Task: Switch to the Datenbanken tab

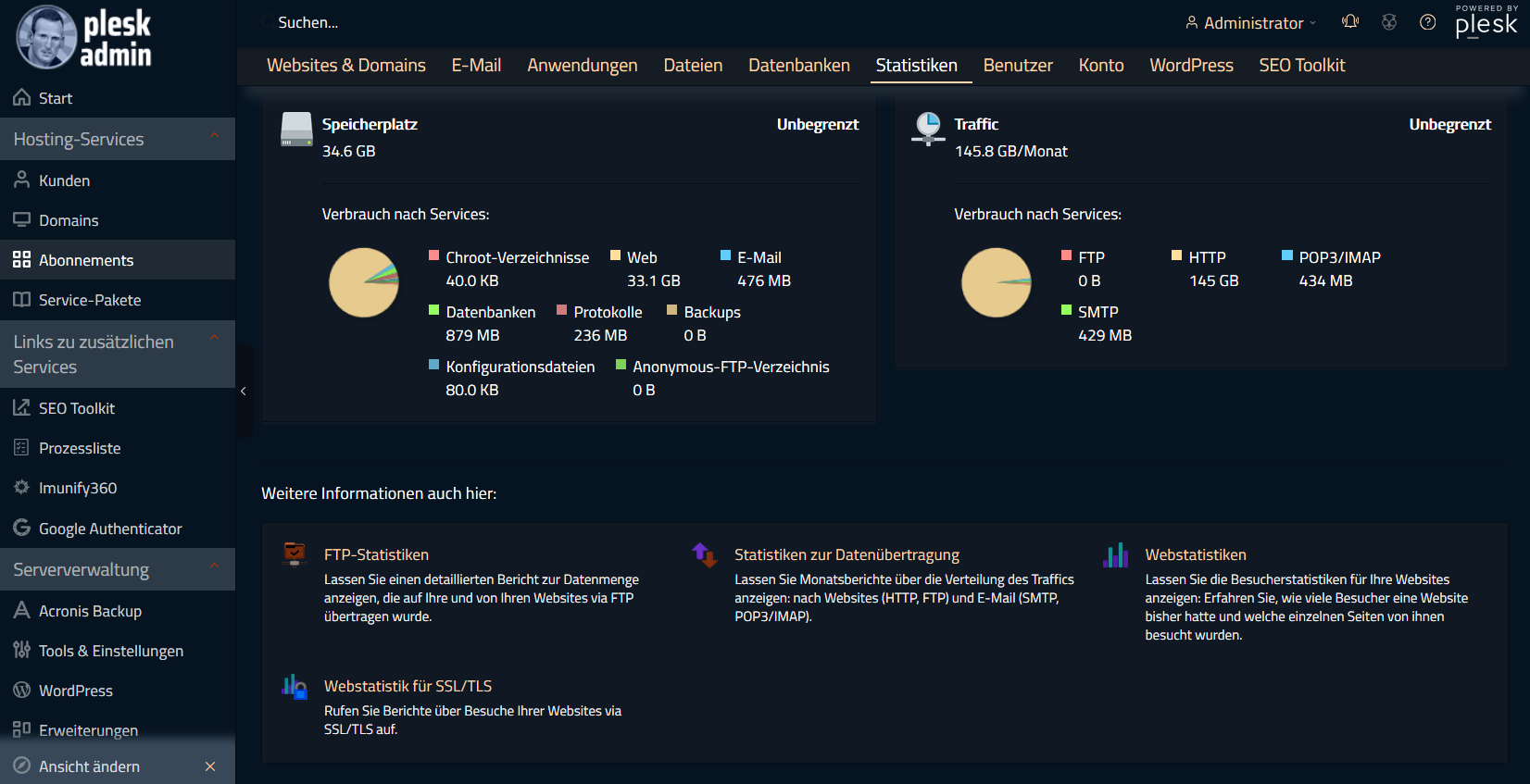Action: (x=798, y=66)
